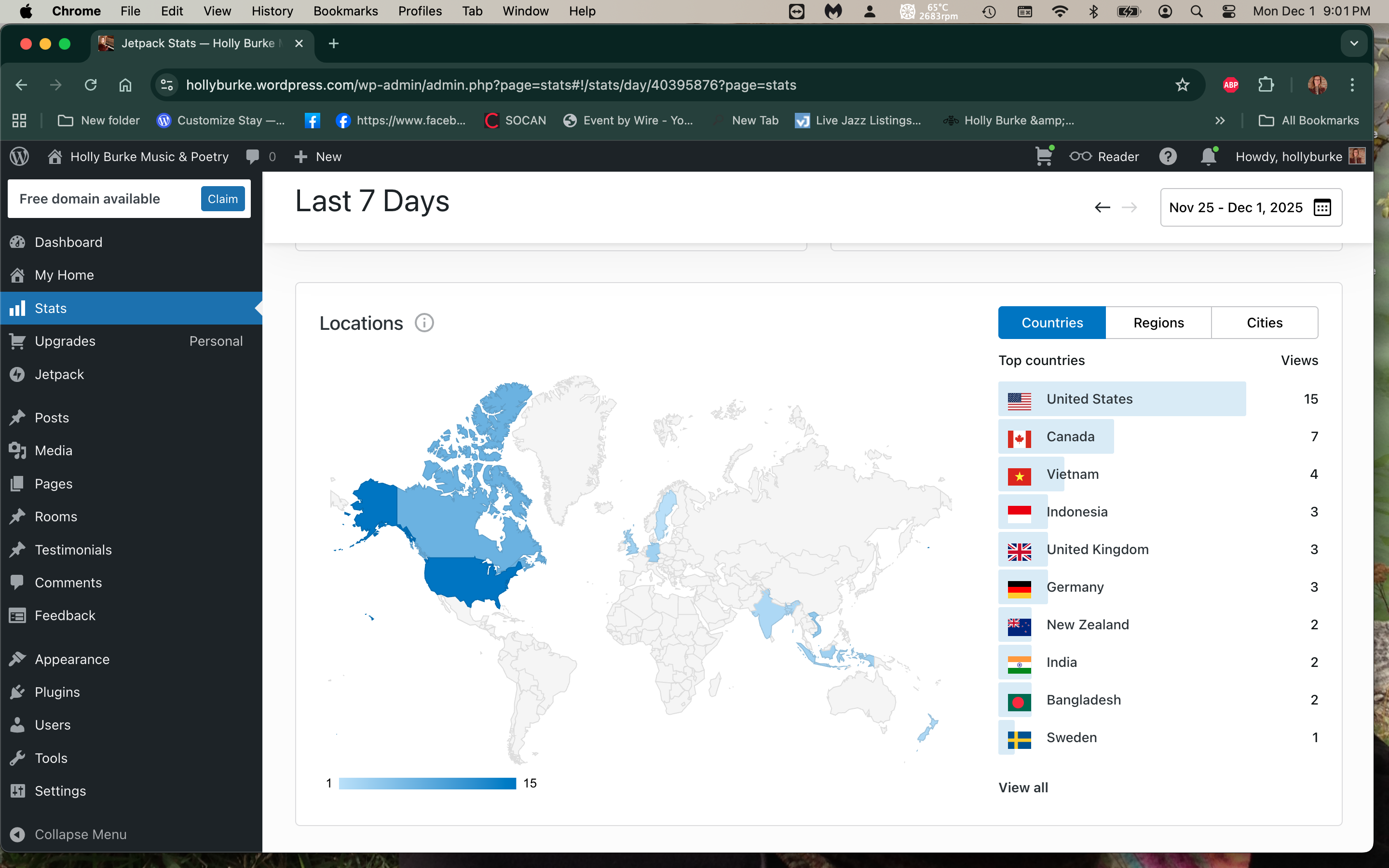Click the Claim free domain button
This screenshot has height=868, width=1389.
pyautogui.click(x=223, y=199)
